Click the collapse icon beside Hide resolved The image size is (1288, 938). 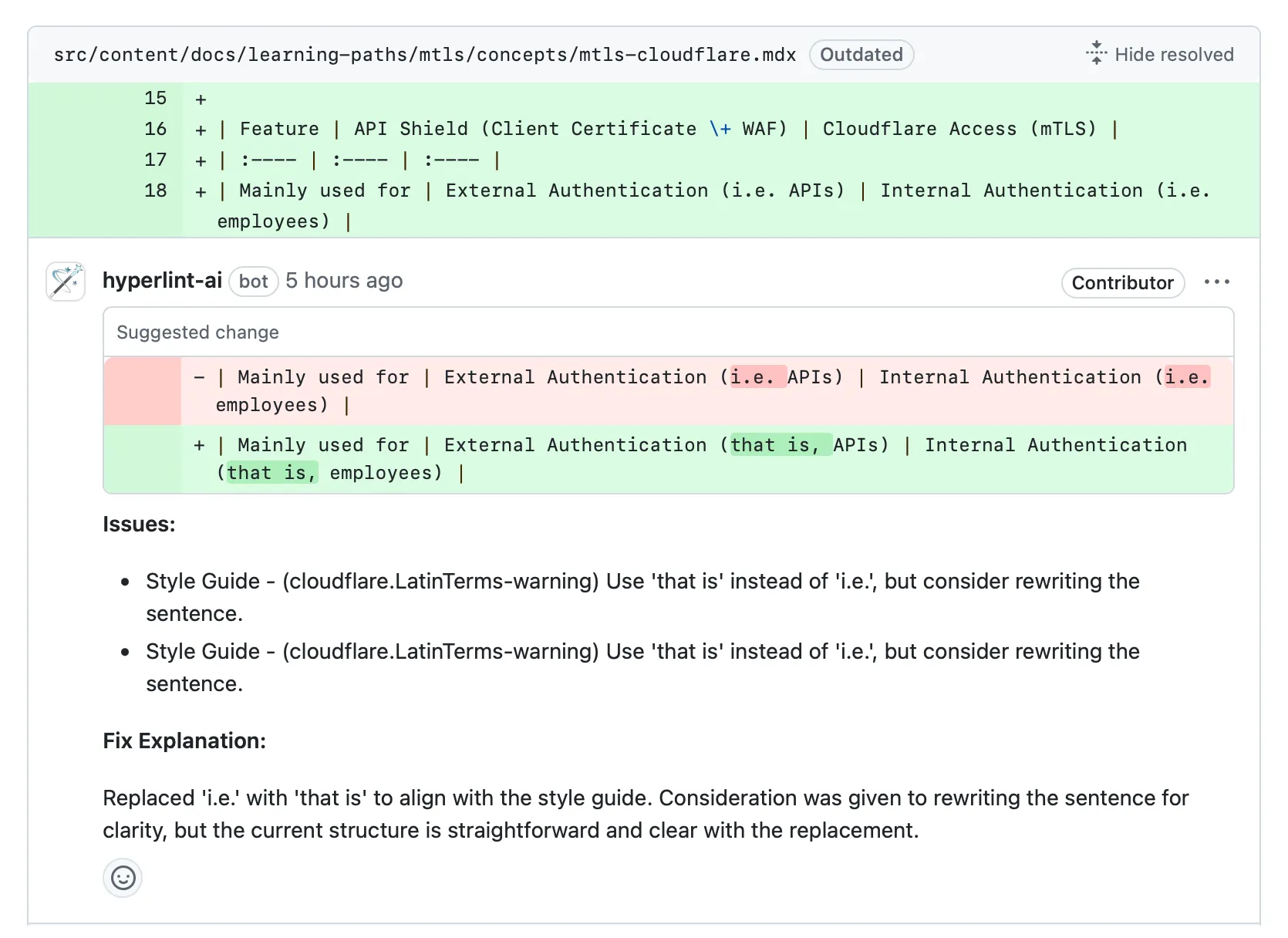[1096, 54]
